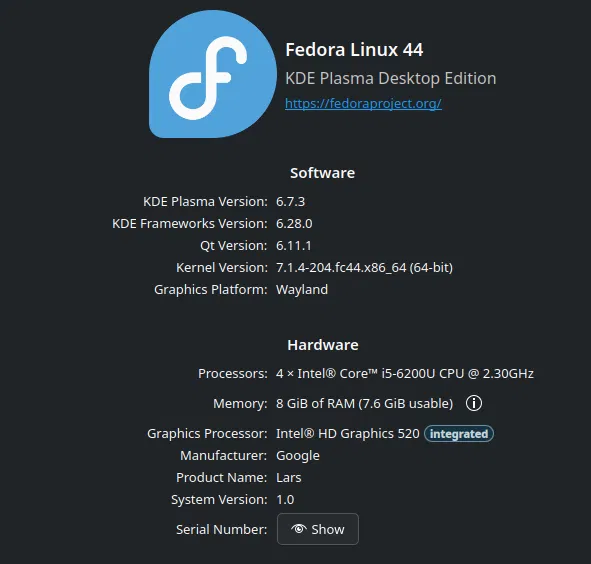Select KDE Plasma version value 6.7.3

click(290, 202)
